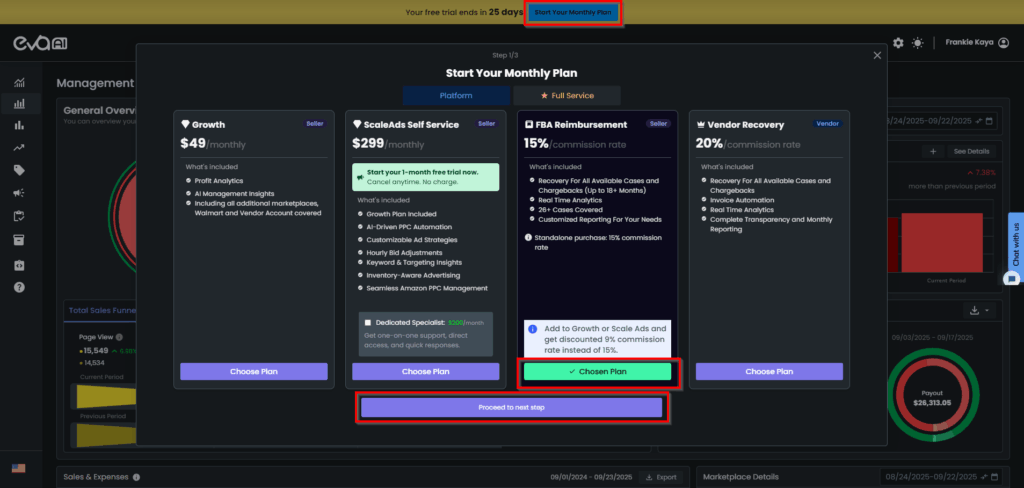1024x488 pixels.
Task: Switch to Platform tab
Action: click(x=456, y=95)
